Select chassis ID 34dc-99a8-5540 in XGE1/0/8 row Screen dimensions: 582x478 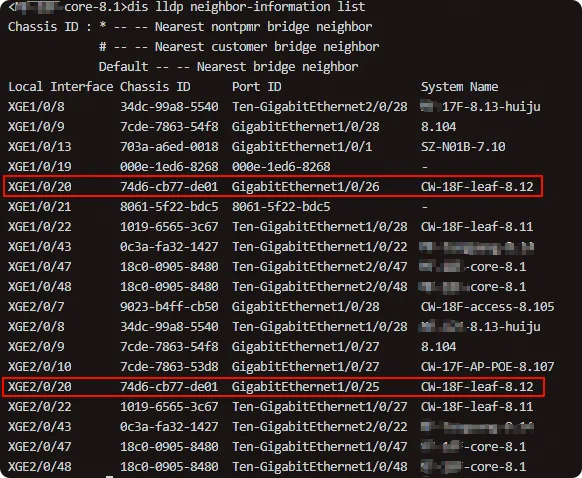coord(169,107)
